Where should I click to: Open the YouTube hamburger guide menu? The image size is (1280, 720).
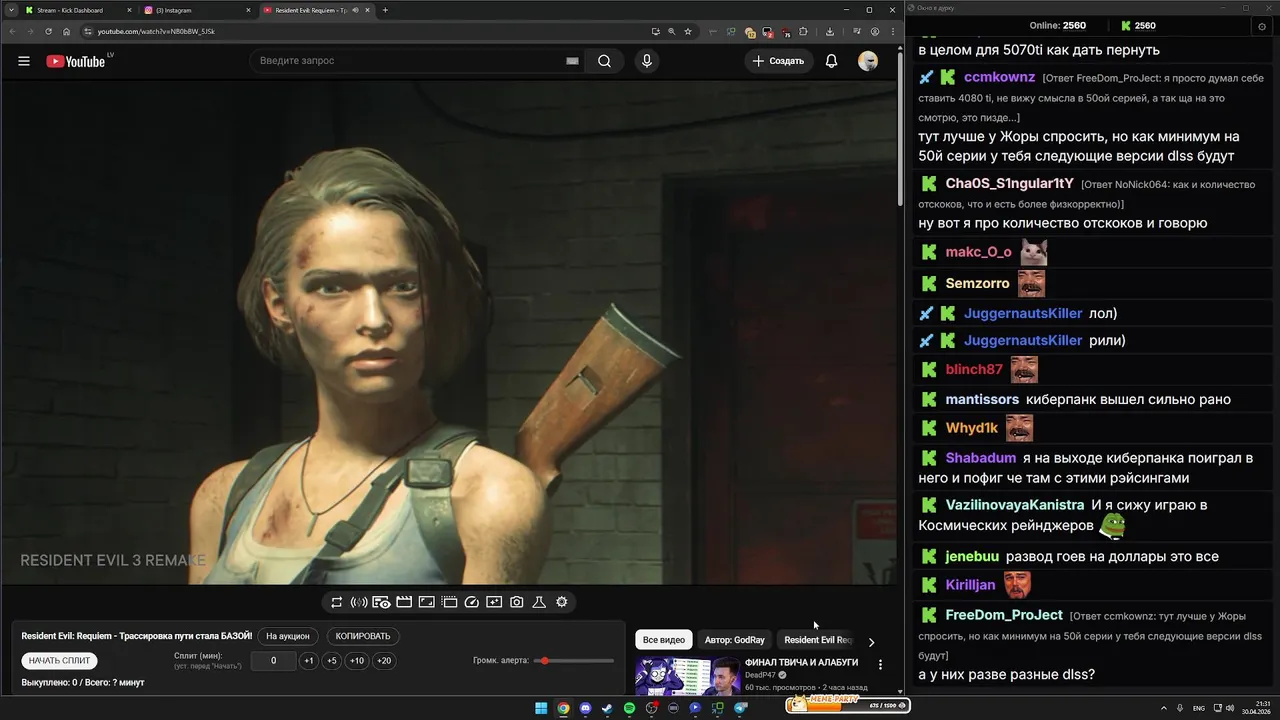24,61
